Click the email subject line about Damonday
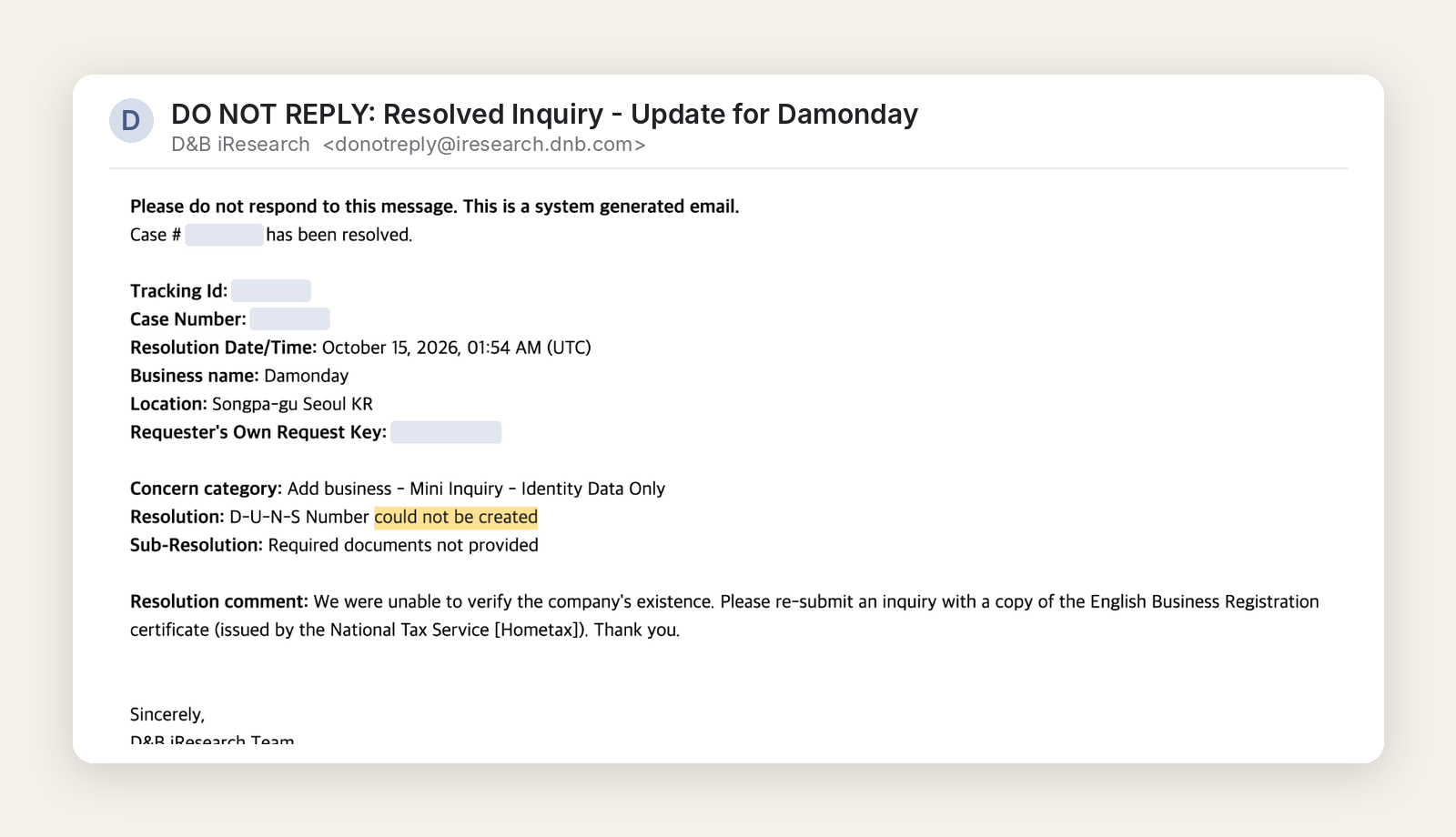1456x837 pixels. (x=544, y=114)
